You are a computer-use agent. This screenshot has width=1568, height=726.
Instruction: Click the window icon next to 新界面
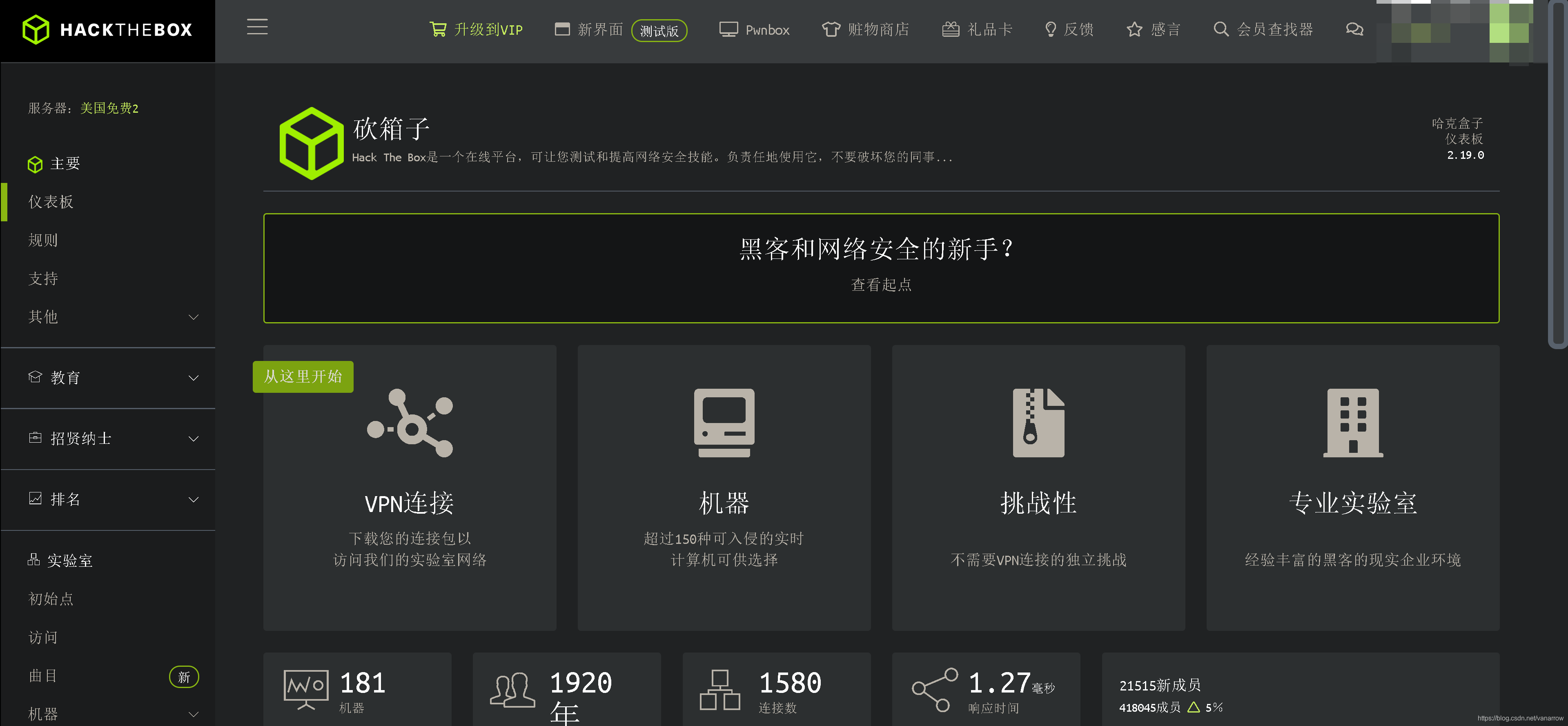pyautogui.click(x=562, y=29)
